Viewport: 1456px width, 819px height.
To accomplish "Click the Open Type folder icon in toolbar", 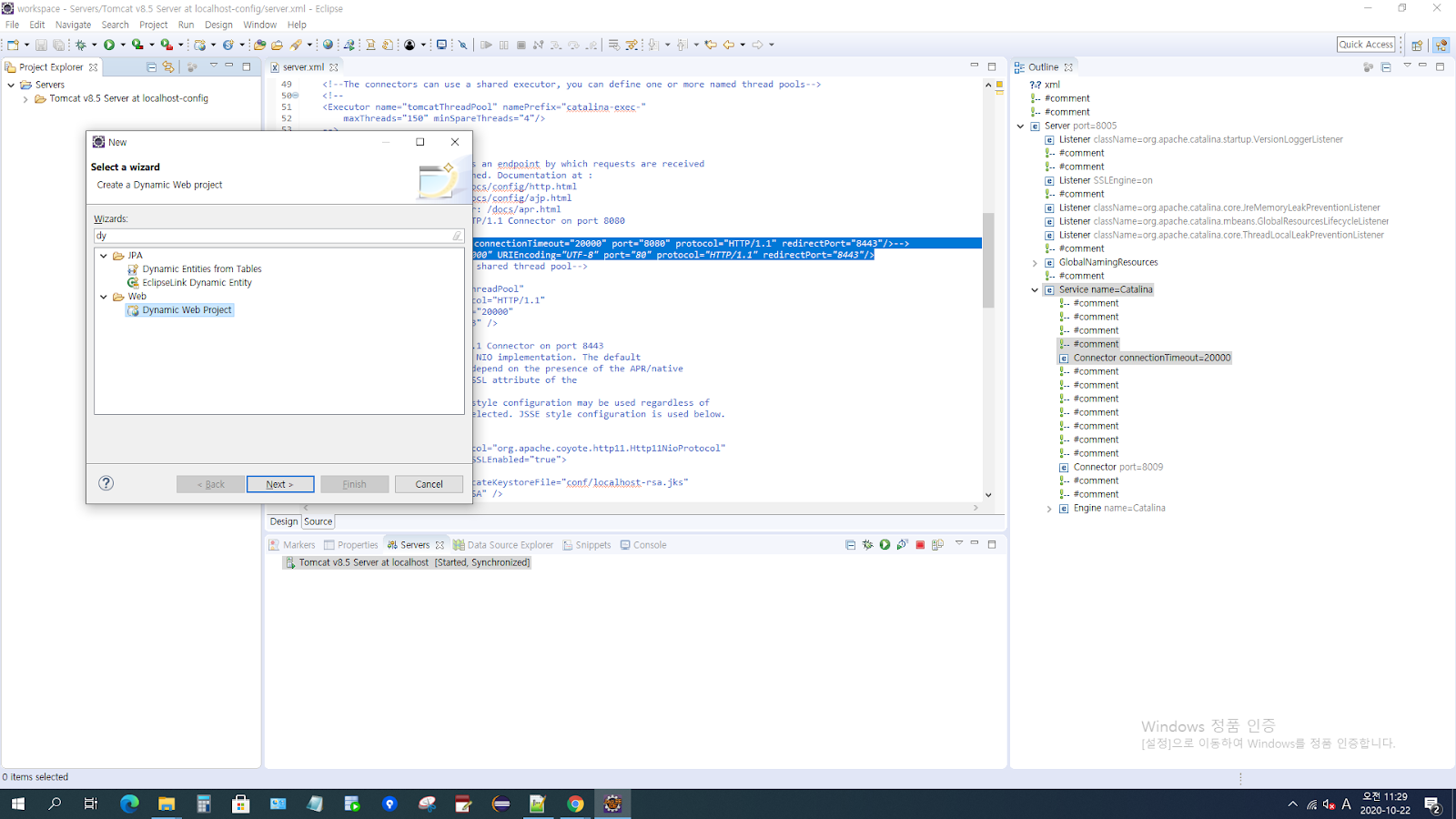I will click(x=259, y=45).
